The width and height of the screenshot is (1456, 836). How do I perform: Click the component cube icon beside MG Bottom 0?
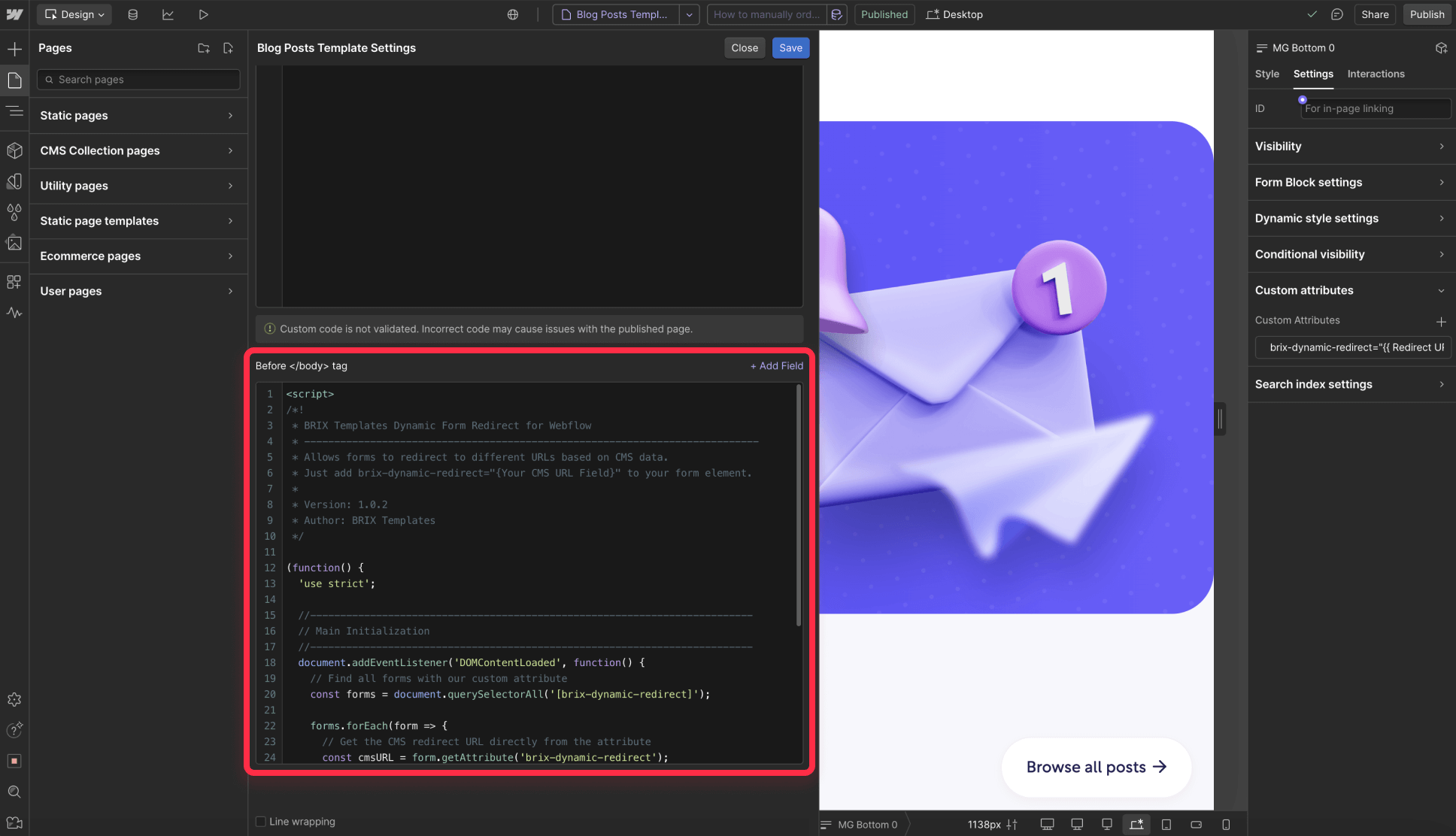coord(1441,48)
